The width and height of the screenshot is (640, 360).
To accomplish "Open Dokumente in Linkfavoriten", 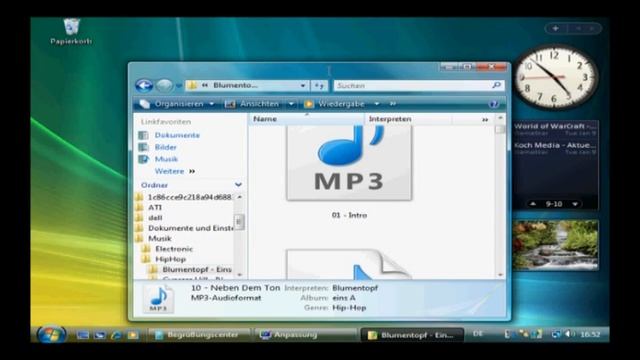I will tap(177, 135).
